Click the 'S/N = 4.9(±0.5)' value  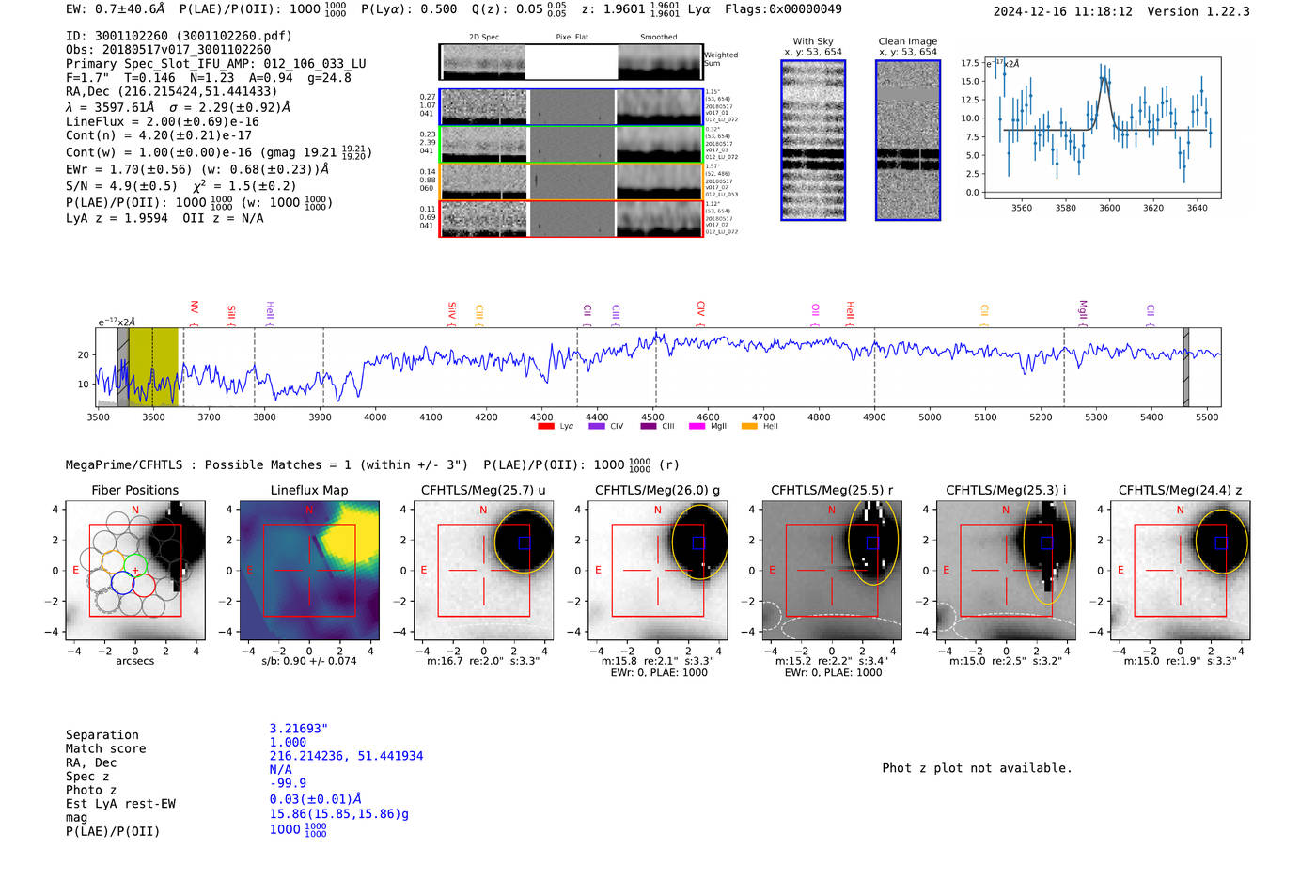coord(121,185)
